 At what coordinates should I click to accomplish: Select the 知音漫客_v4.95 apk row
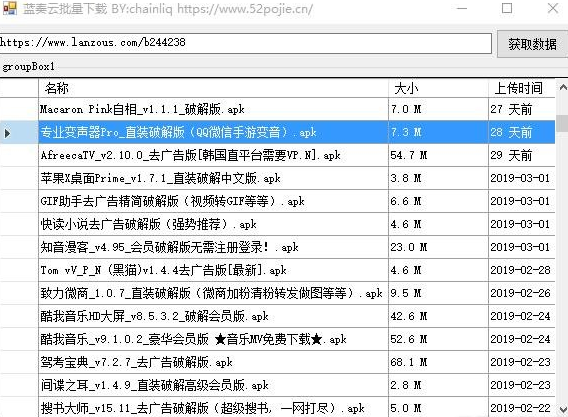pyautogui.click(x=277, y=247)
